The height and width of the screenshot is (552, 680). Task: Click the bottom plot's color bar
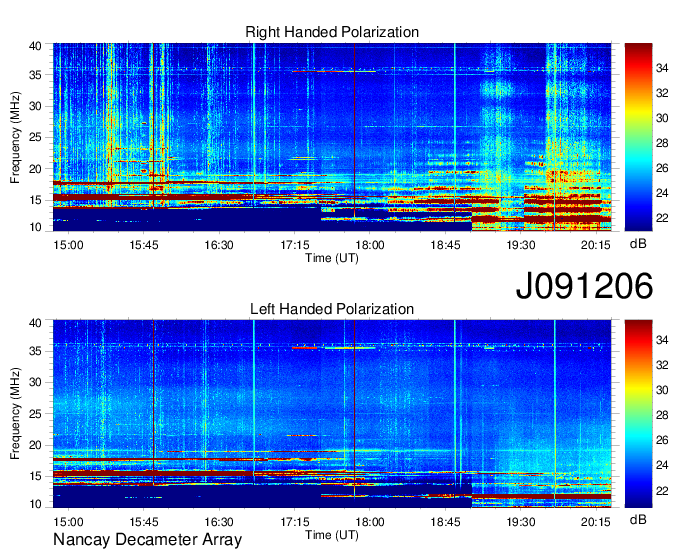pos(638,414)
